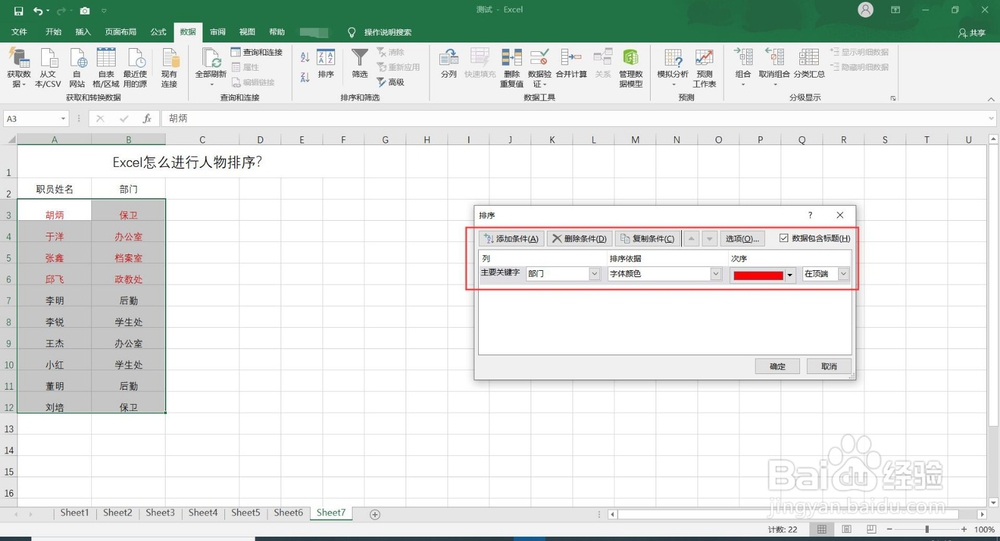Click the insert function fx icon
This screenshot has width=1000, height=541.
147,118
